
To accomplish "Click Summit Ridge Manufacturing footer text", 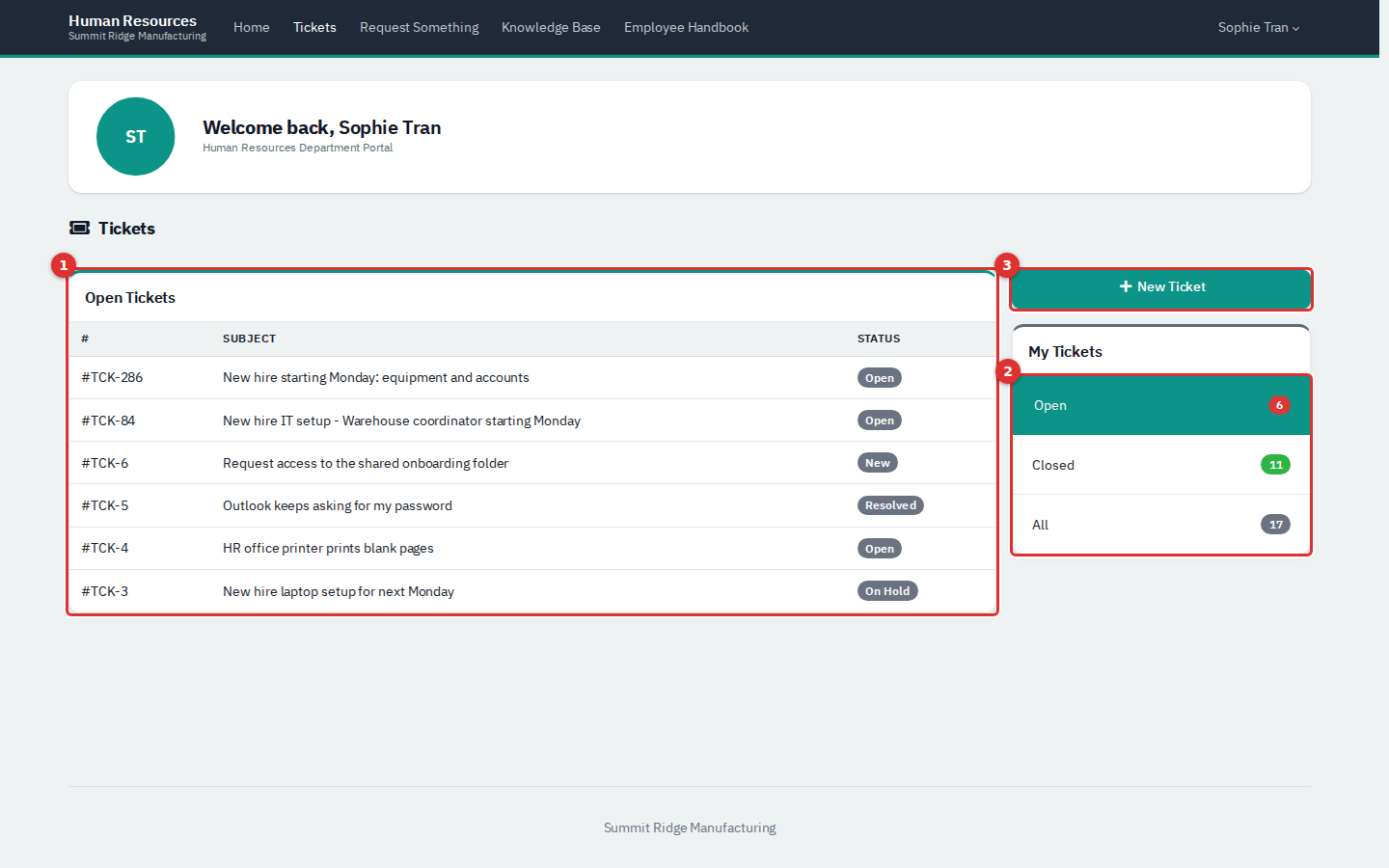I will click(690, 827).
